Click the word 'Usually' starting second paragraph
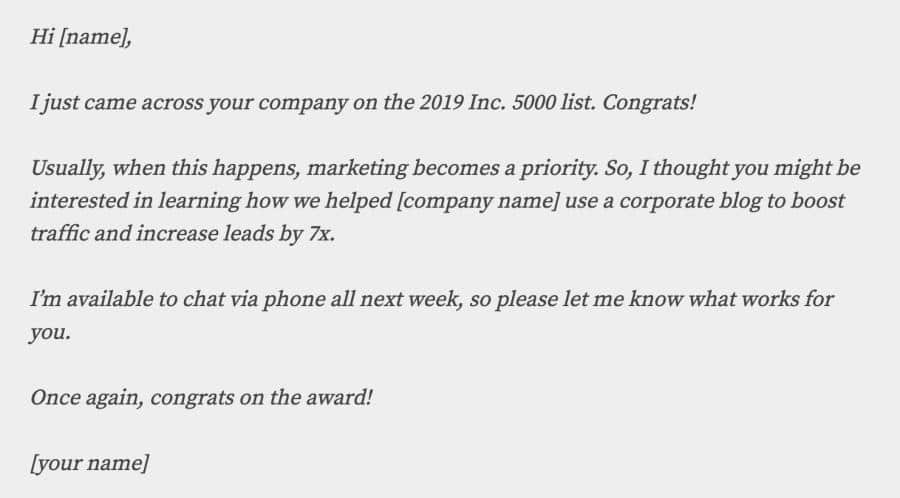 pos(68,169)
